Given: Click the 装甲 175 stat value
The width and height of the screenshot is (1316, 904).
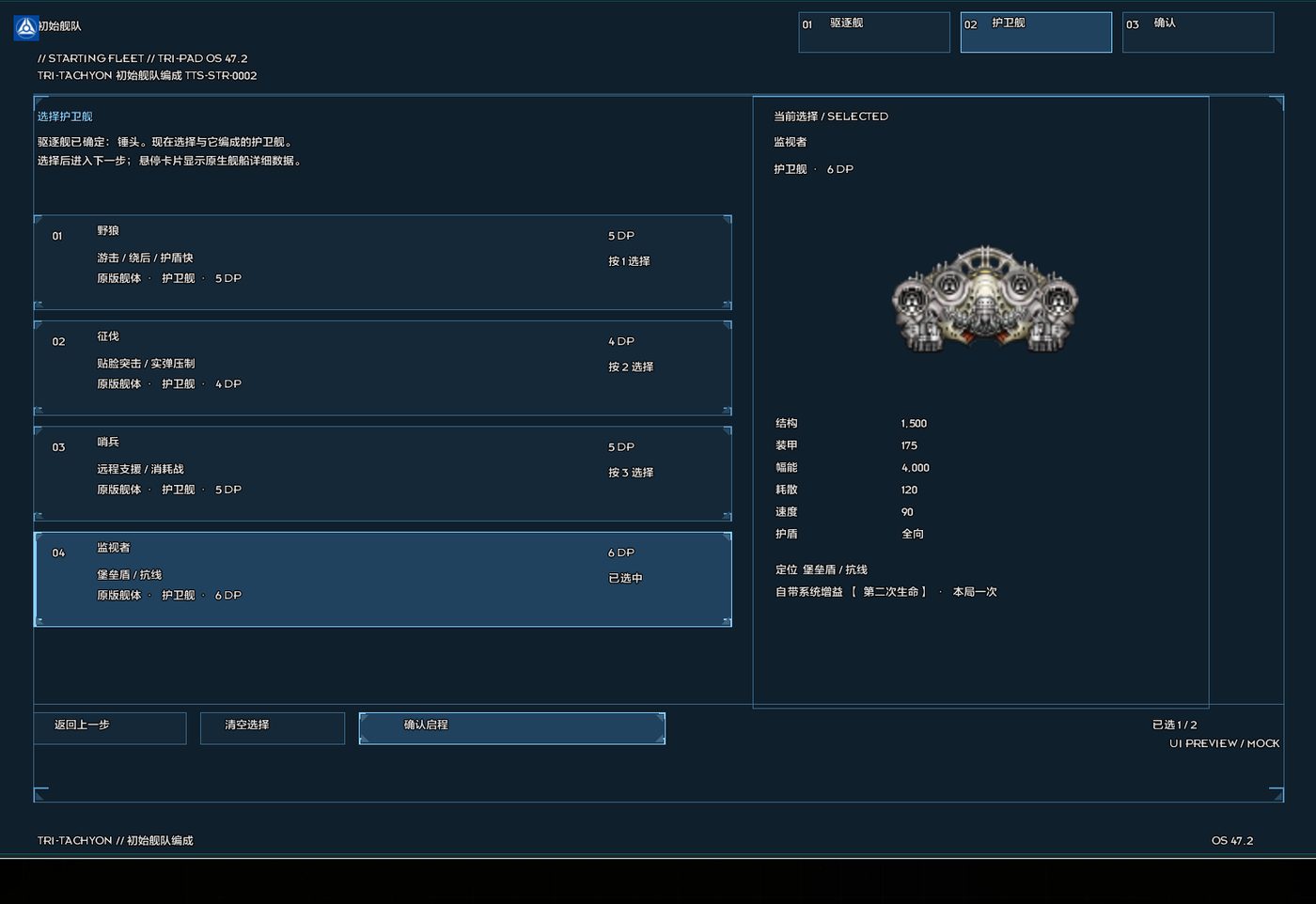Looking at the screenshot, I should click(x=909, y=445).
